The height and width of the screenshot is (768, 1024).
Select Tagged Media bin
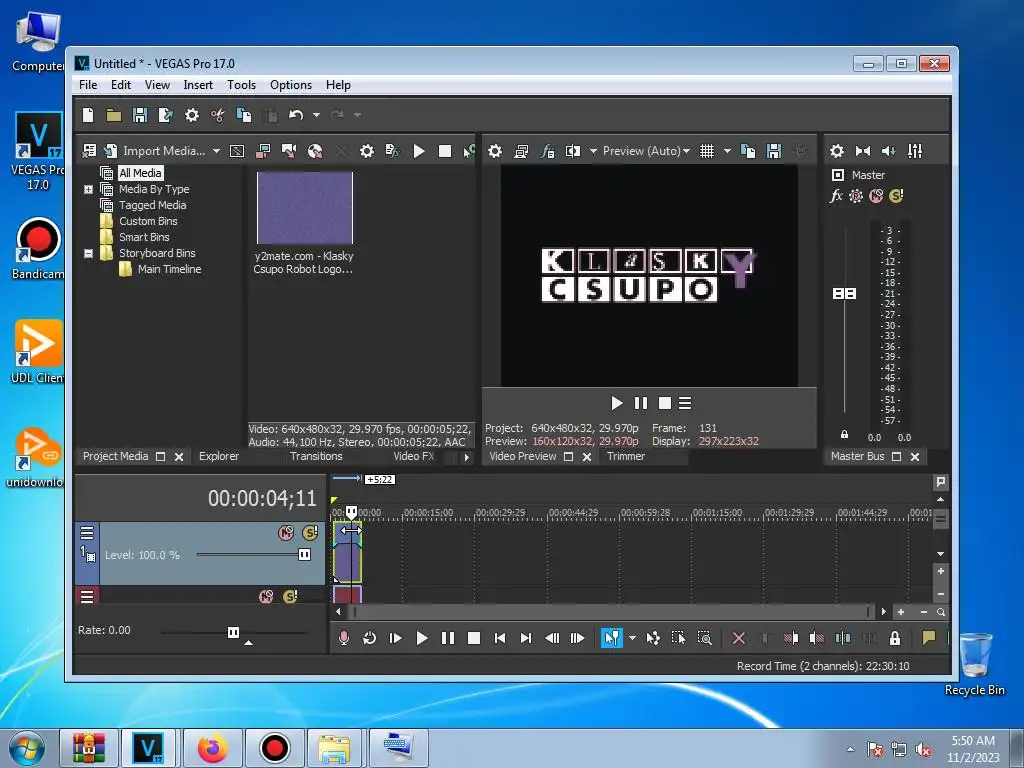point(152,205)
